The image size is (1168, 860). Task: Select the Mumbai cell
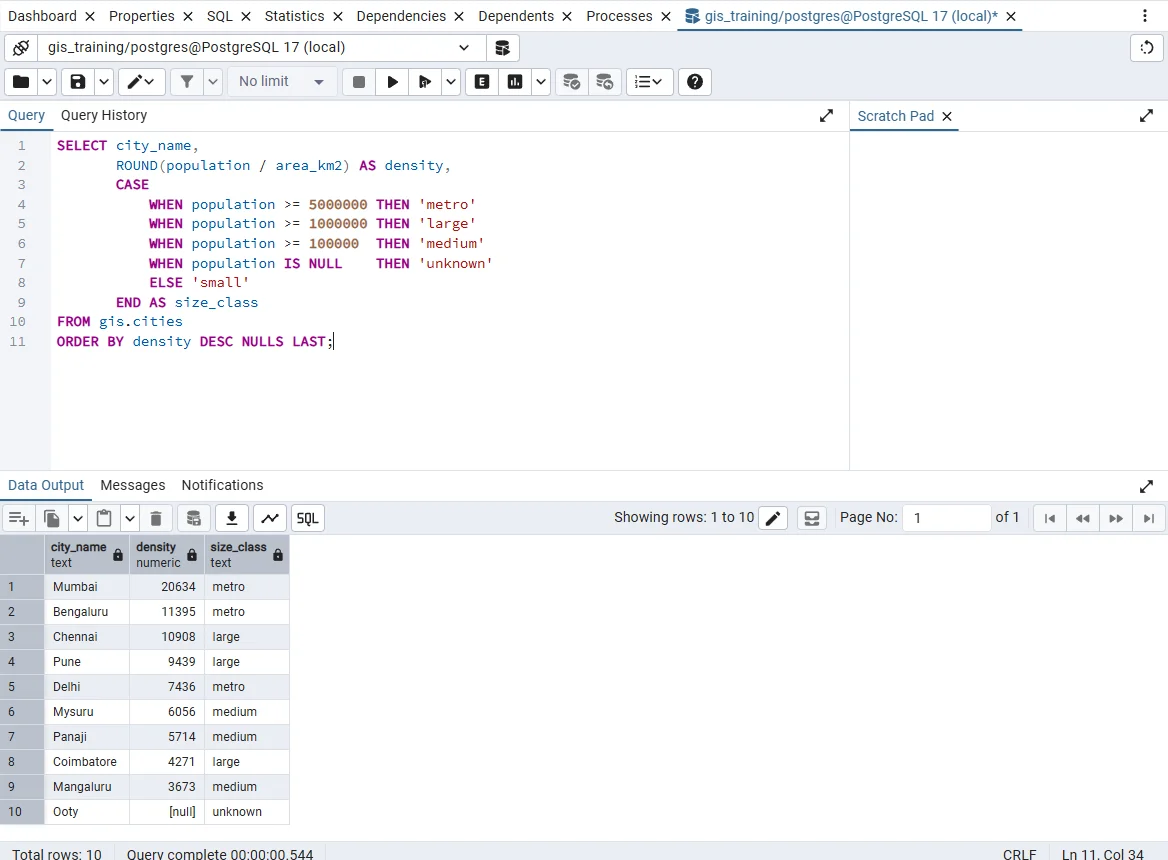point(86,587)
